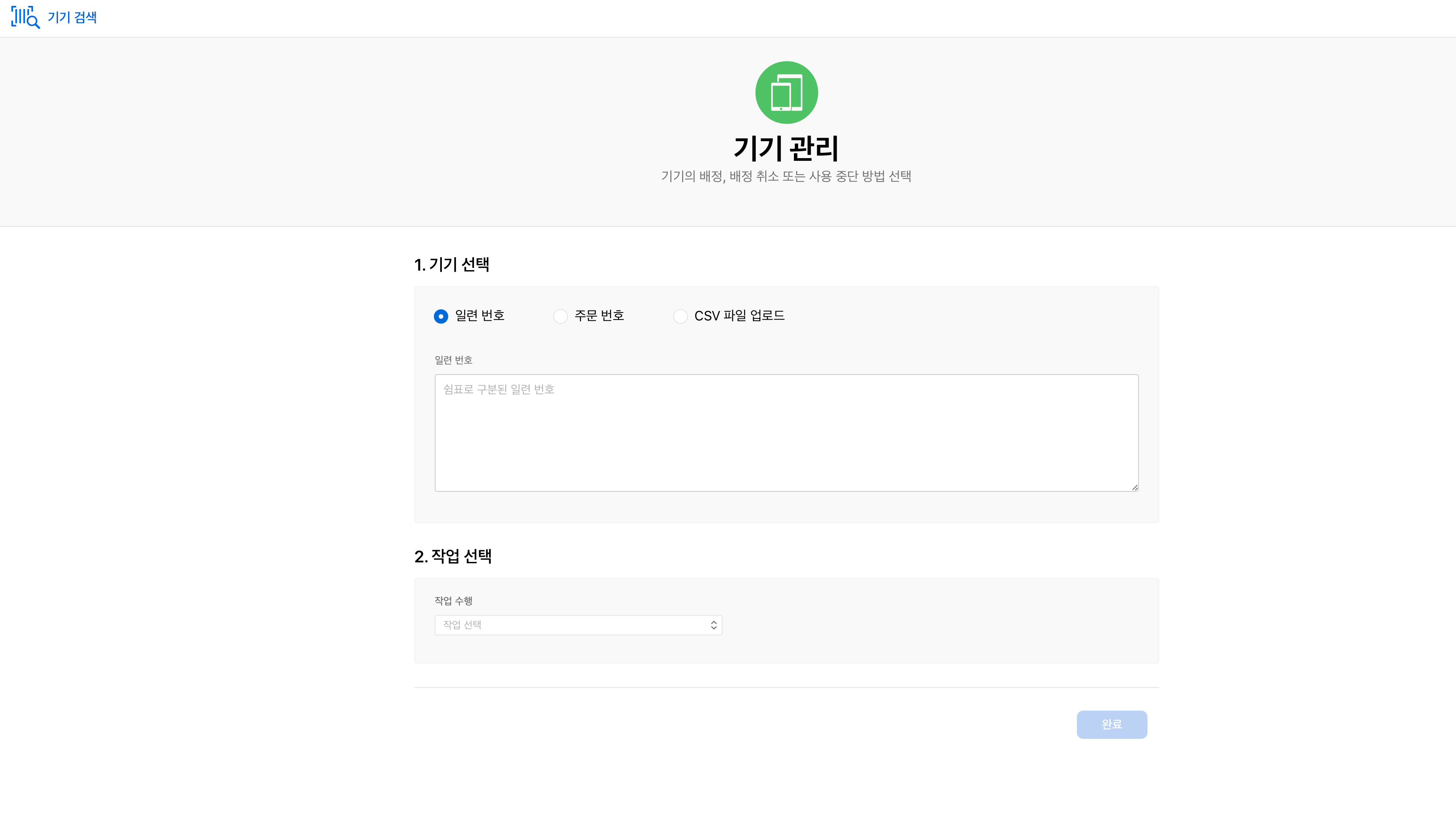
Task: Click the barcode search icon
Action: [25, 18]
